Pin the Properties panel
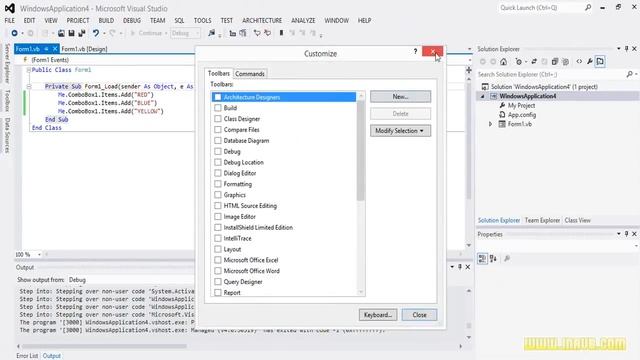 click(627, 234)
